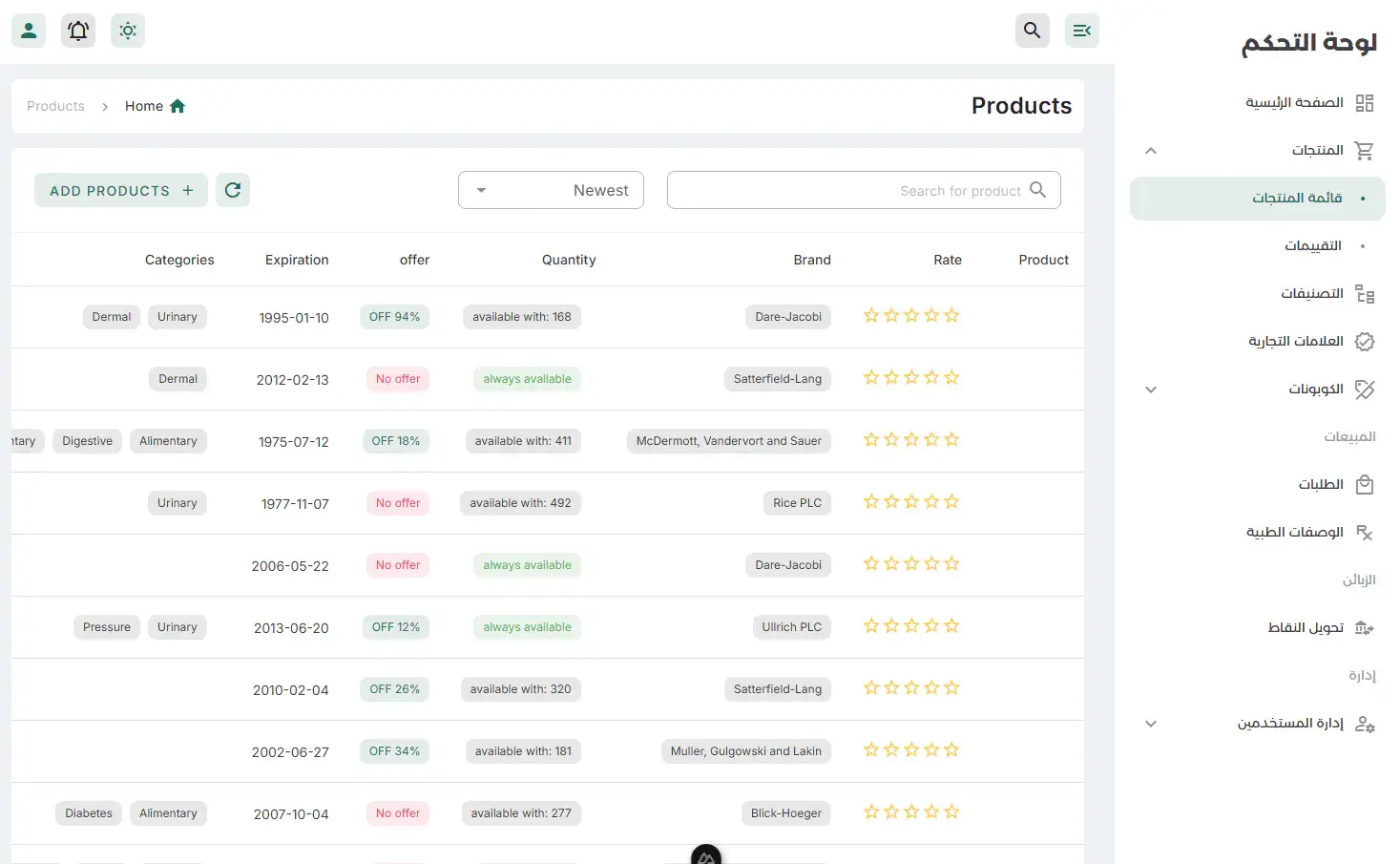
Task: Click the top bar search icon
Action: [x=1033, y=31]
